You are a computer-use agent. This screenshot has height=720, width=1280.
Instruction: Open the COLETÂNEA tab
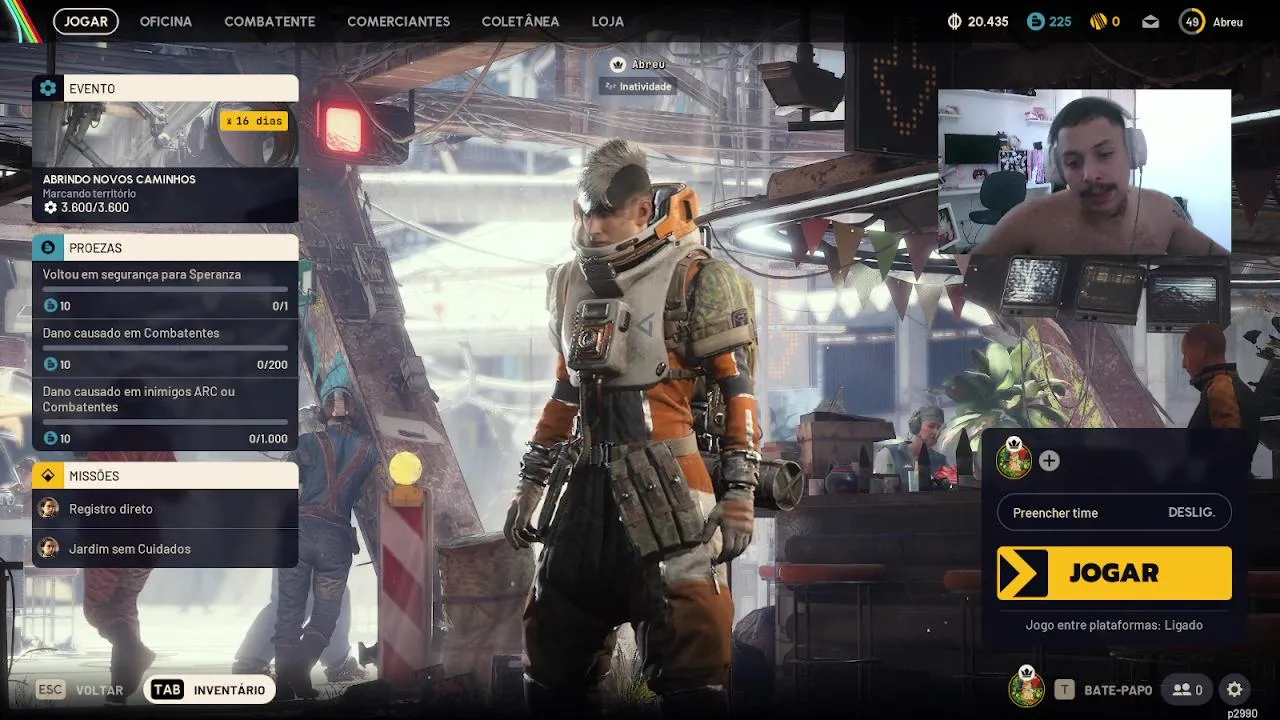coord(520,21)
